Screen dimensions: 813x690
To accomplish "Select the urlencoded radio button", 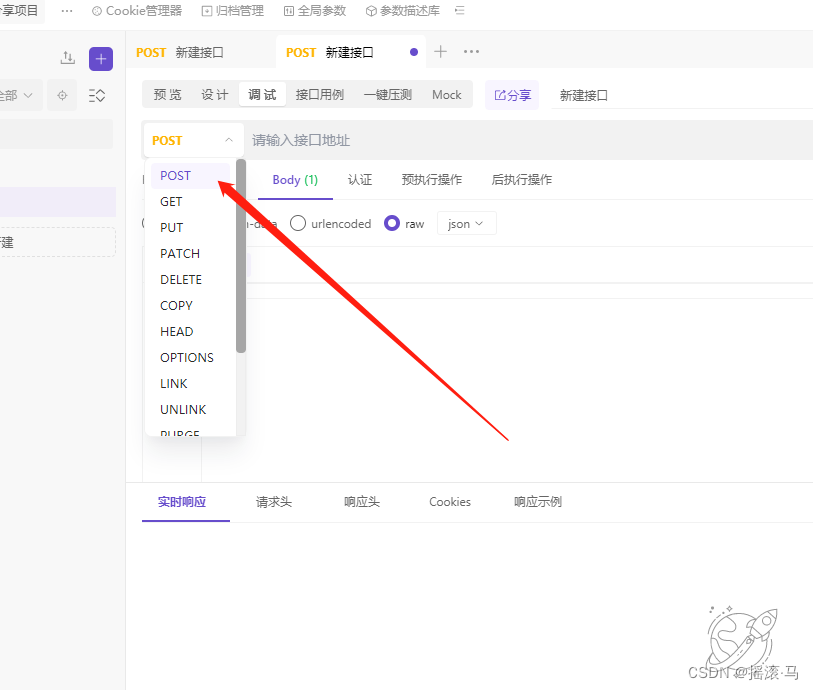I will coord(297,223).
